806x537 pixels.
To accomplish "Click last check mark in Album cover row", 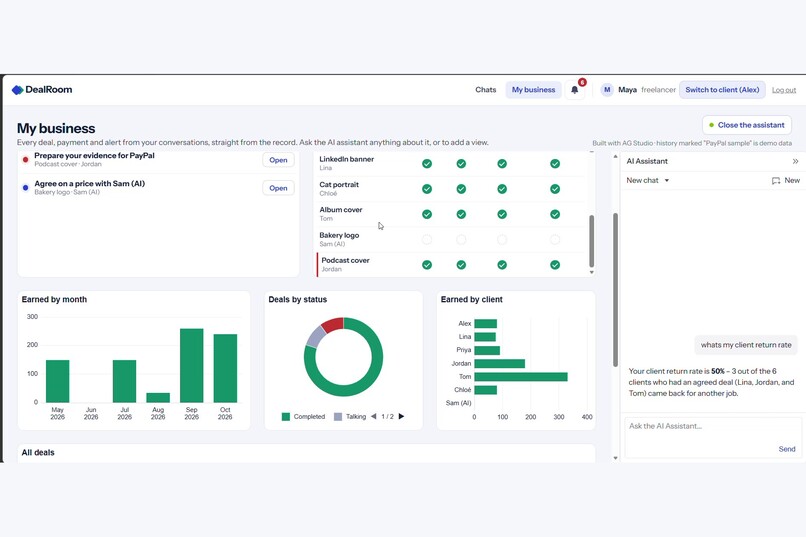I will point(555,214).
